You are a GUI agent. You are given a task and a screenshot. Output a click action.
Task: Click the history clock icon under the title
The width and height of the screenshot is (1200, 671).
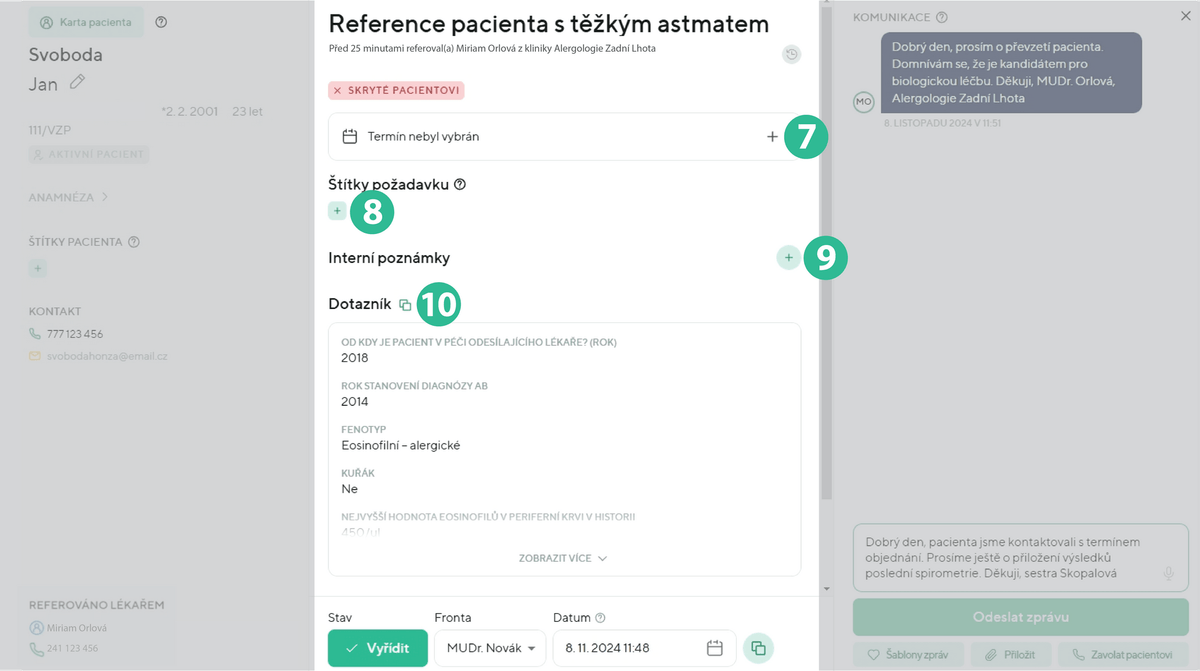tap(791, 54)
